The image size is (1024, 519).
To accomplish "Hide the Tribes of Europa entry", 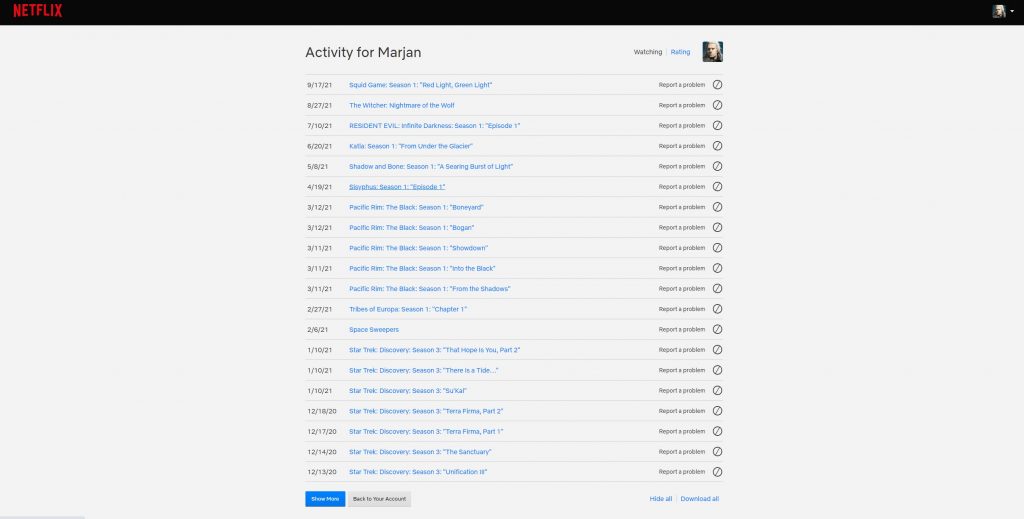I will [717, 309].
